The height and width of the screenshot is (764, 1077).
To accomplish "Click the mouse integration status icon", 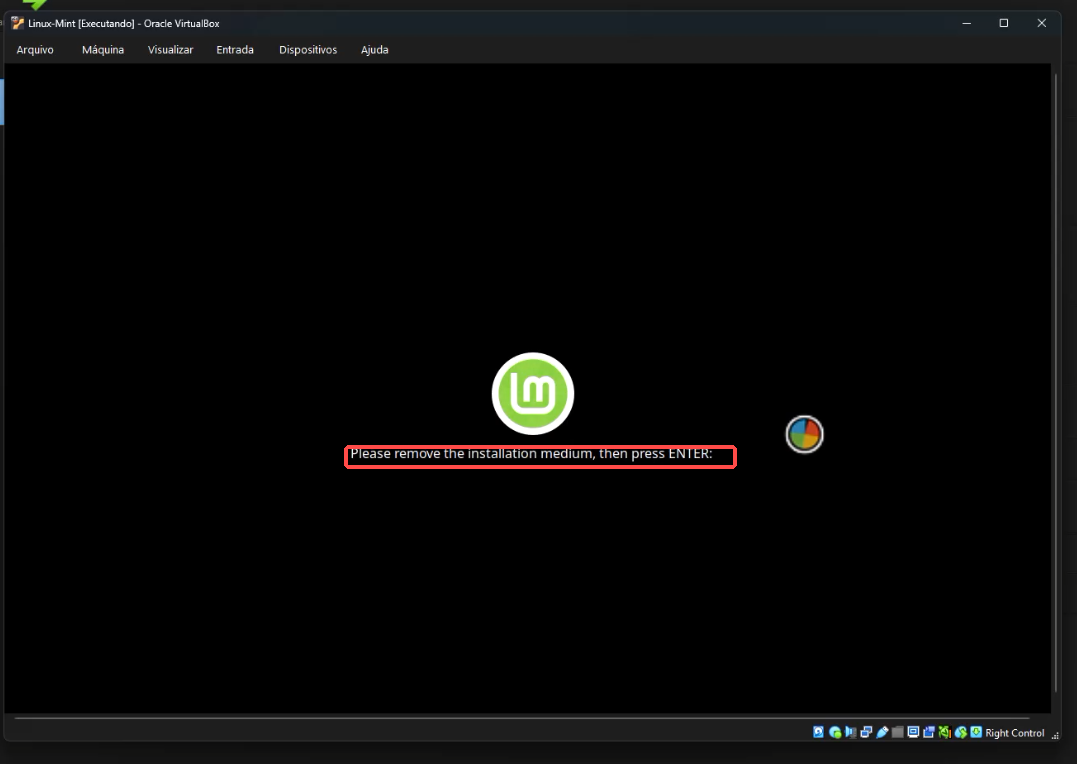I will point(960,732).
